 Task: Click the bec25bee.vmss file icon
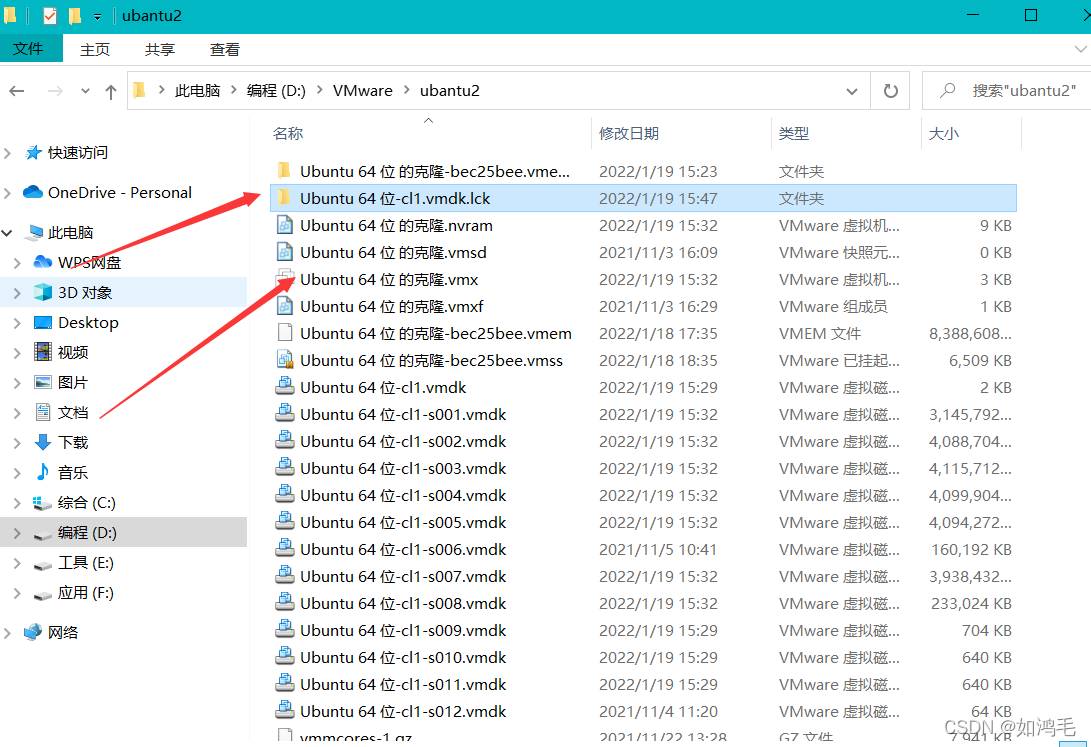(284, 360)
